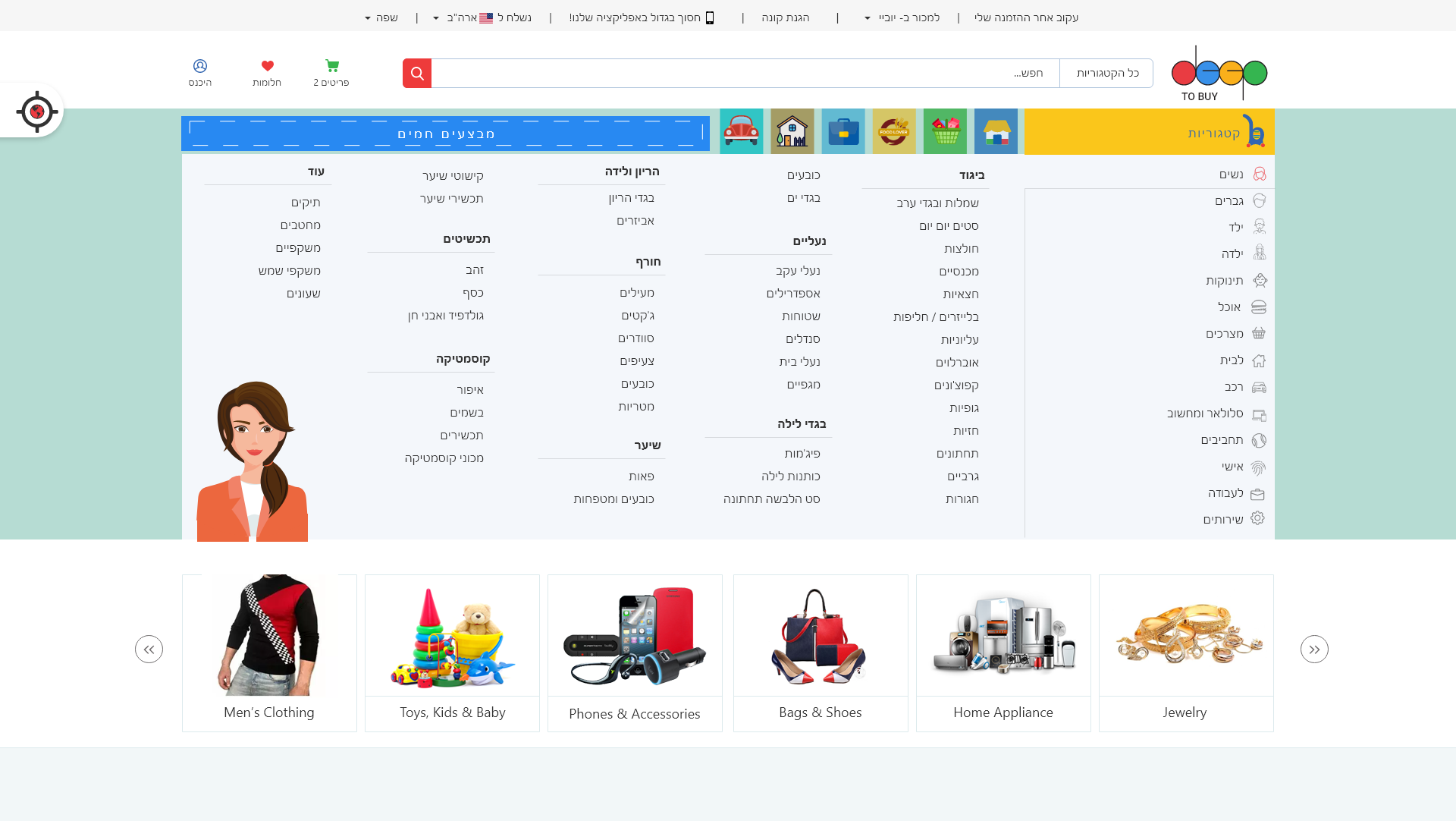The height and width of the screenshot is (821, 1456).
Task: Click the car category icon next to רכב
Action: point(1259,387)
